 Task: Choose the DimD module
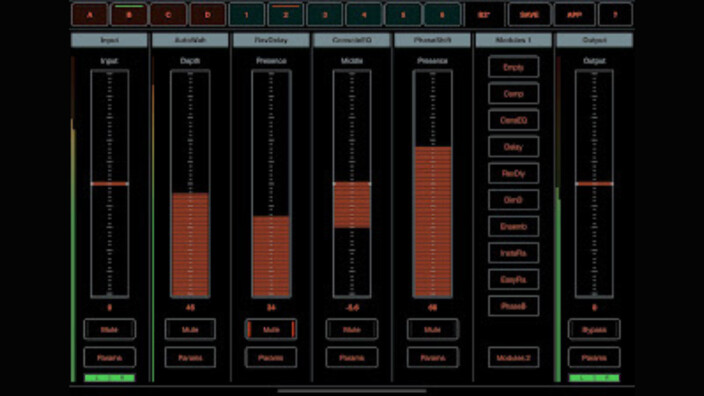(x=513, y=200)
